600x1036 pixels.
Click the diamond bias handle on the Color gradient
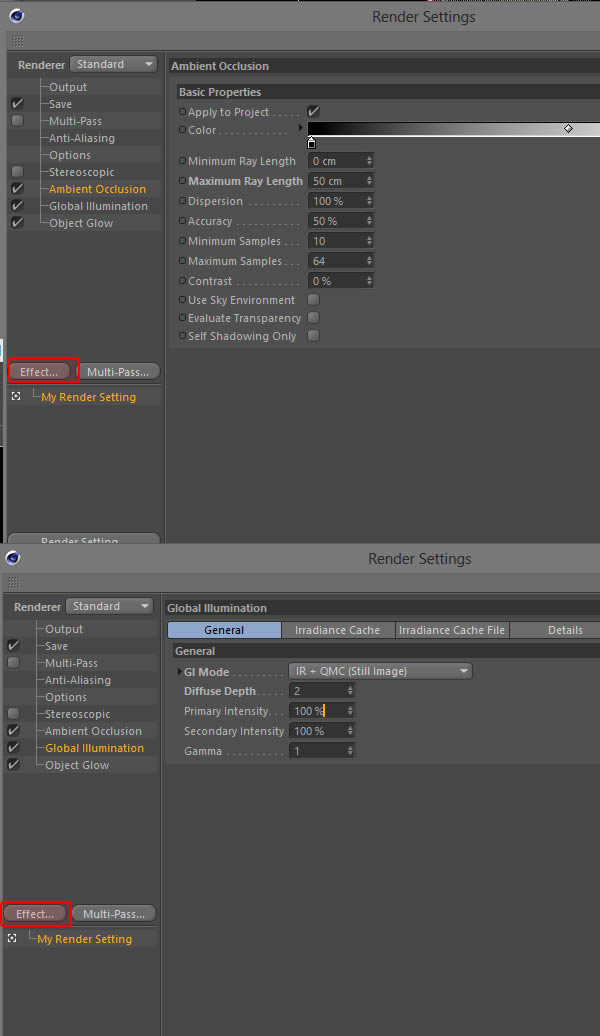(x=568, y=128)
